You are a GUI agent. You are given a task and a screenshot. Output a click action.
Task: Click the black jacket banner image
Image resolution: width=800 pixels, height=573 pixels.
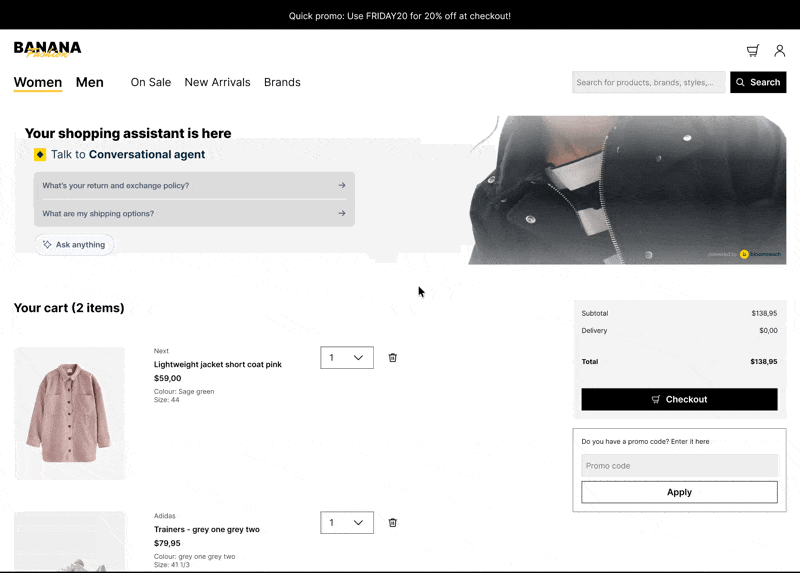(x=628, y=190)
